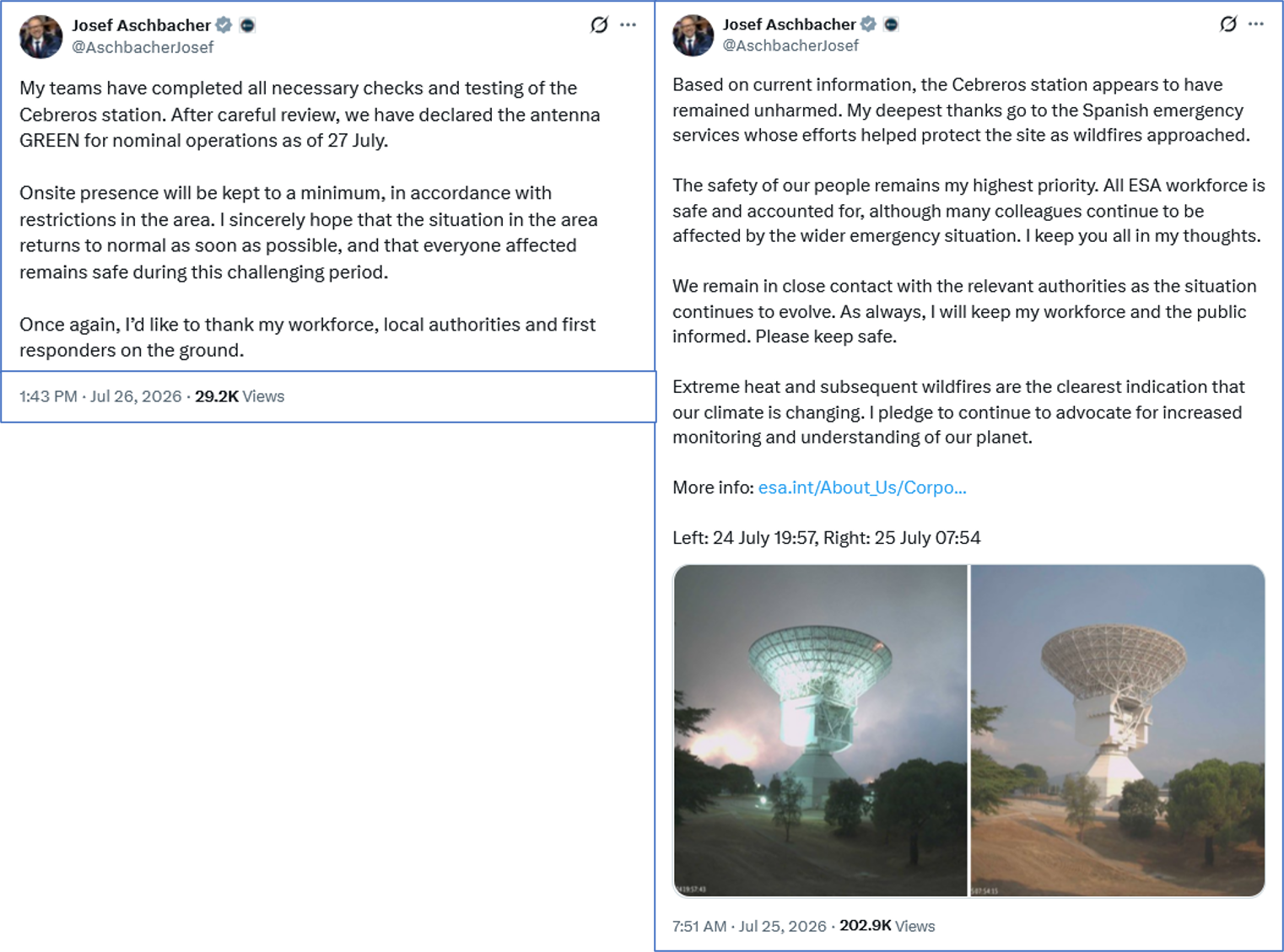Open the esa.int/About_Us/Corpo... link

[862, 487]
